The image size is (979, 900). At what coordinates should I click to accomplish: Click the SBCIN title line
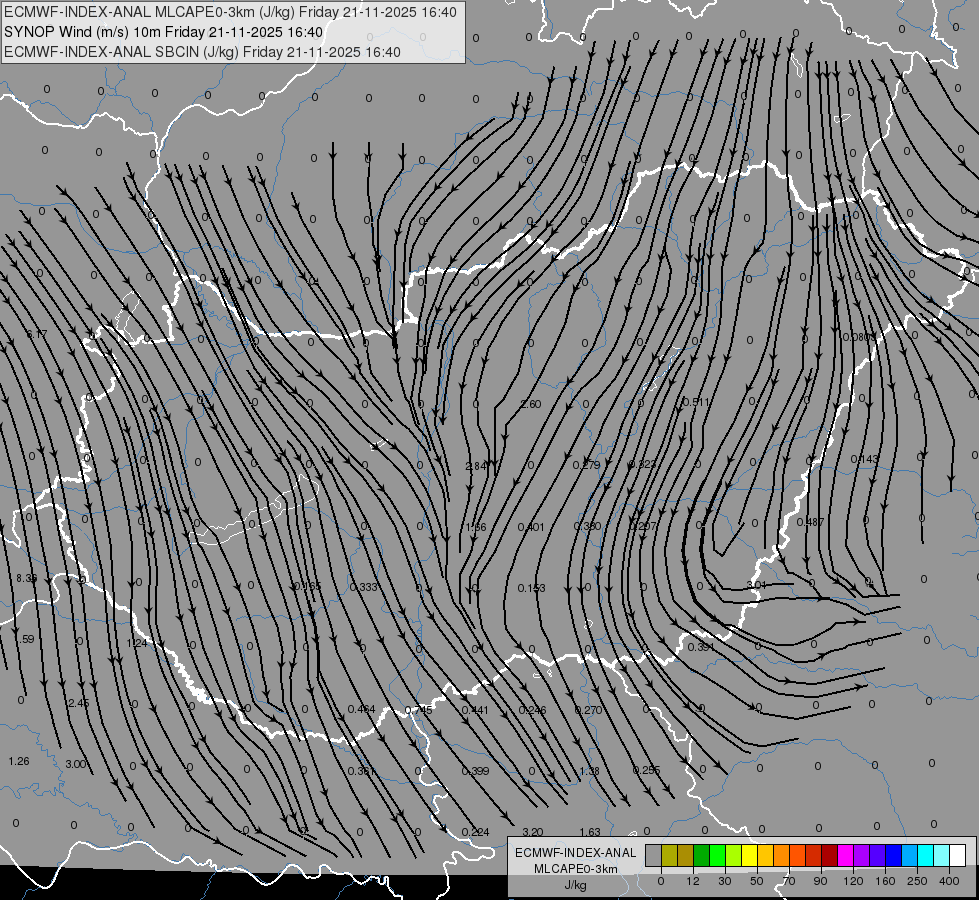202,52
